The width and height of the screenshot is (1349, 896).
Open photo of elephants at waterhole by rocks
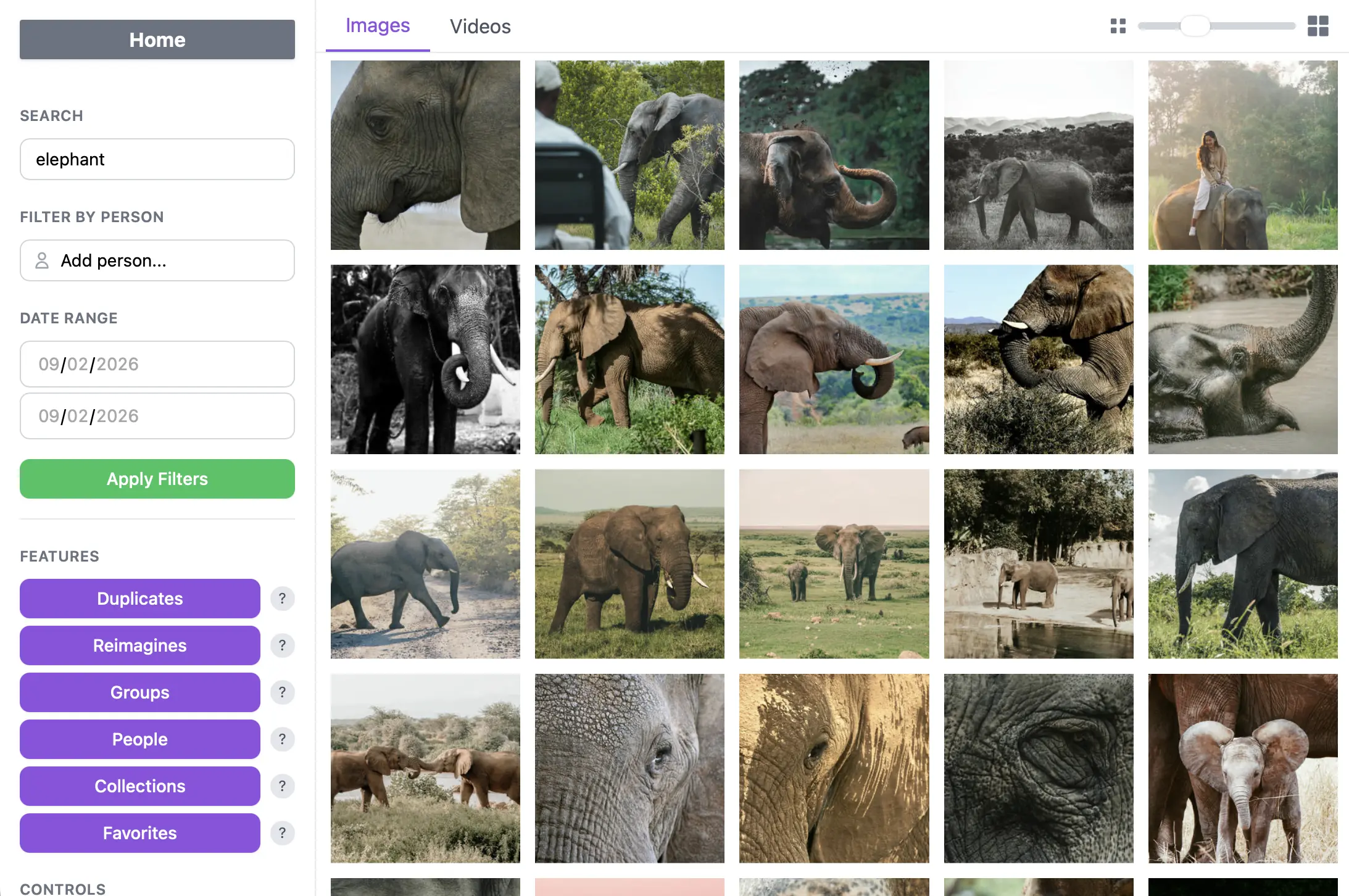[1039, 564]
